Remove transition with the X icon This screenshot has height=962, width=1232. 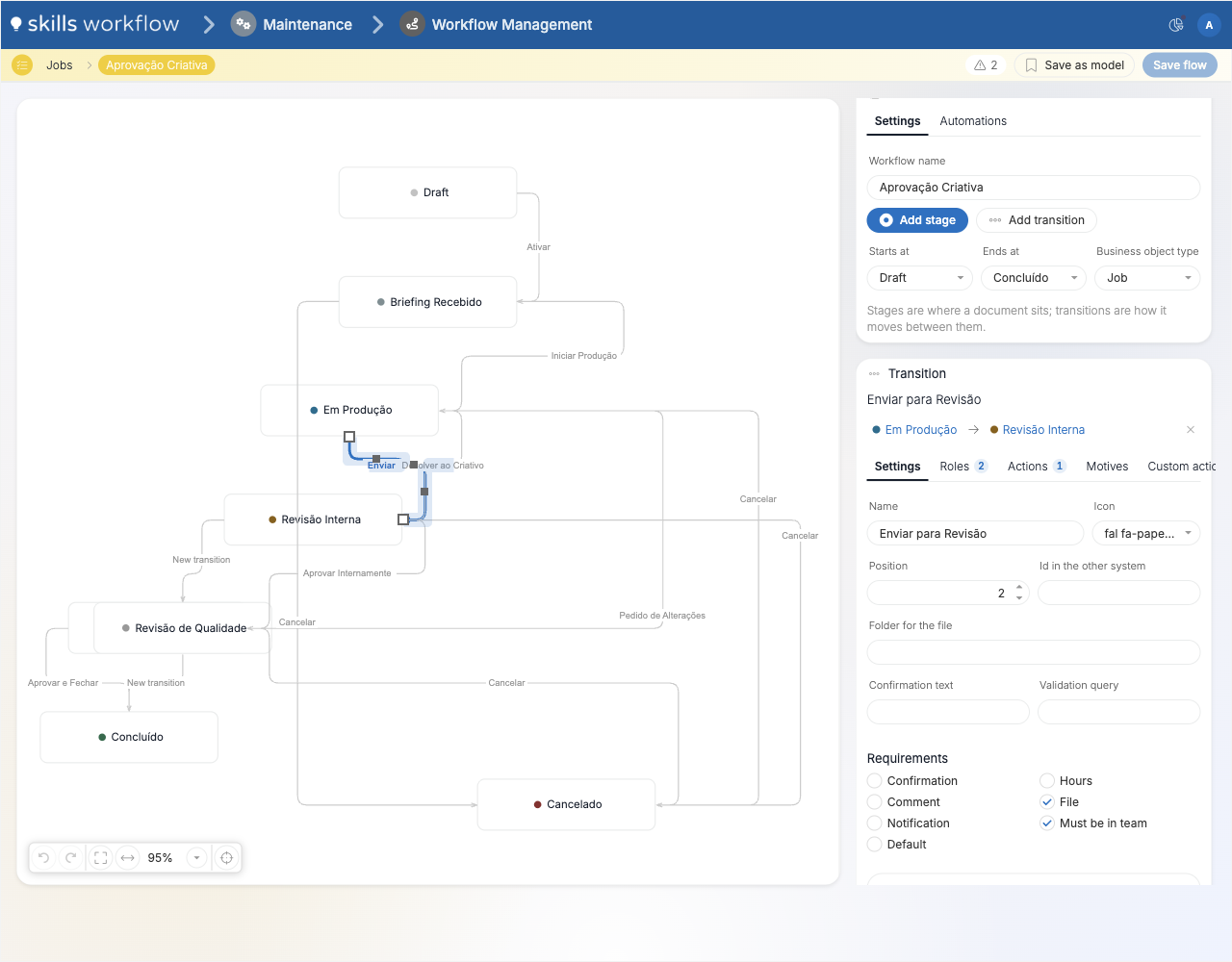pos(1191,430)
